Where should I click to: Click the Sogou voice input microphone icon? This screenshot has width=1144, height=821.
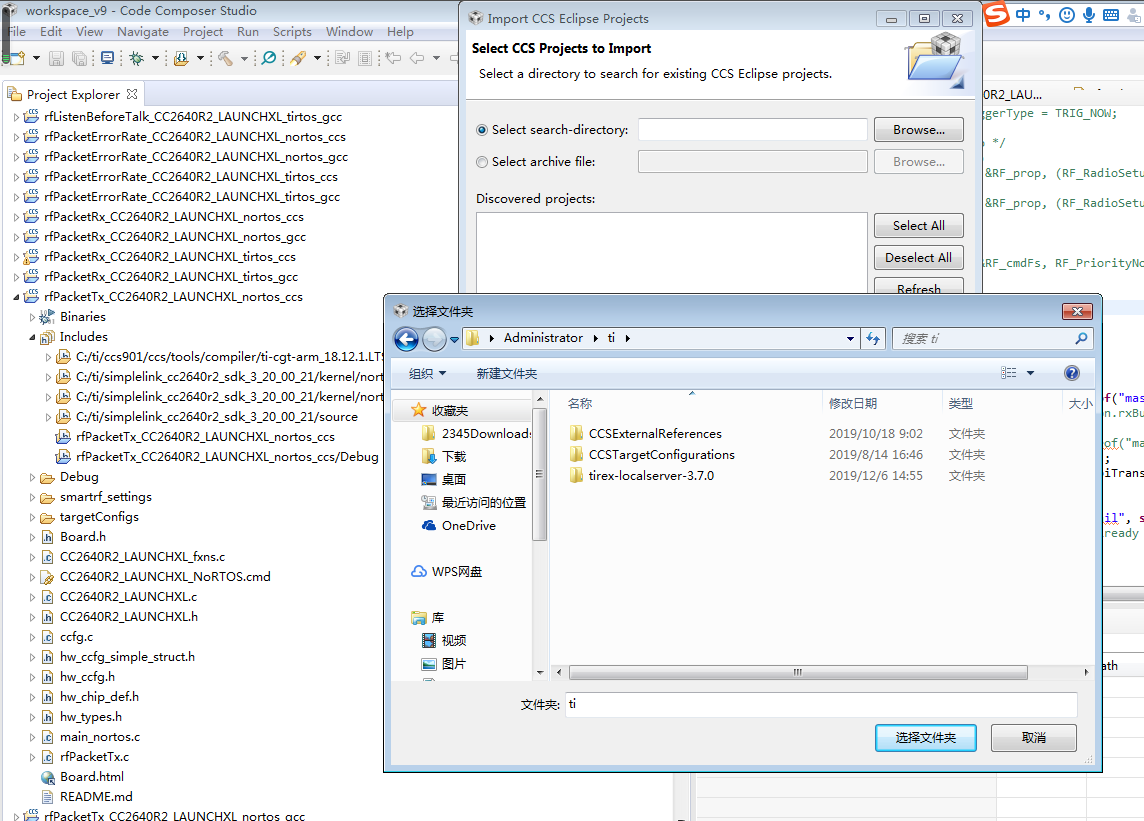tap(1089, 15)
